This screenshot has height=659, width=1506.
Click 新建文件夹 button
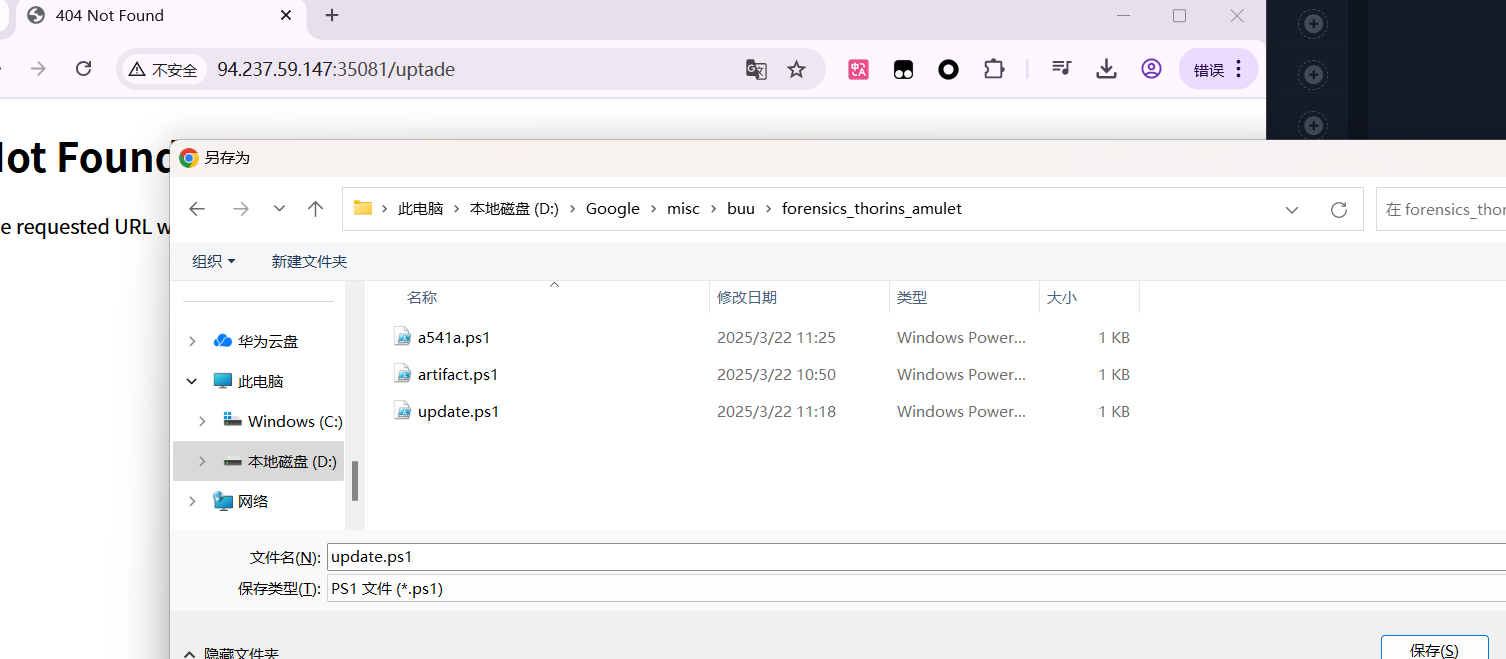(x=309, y=261)
